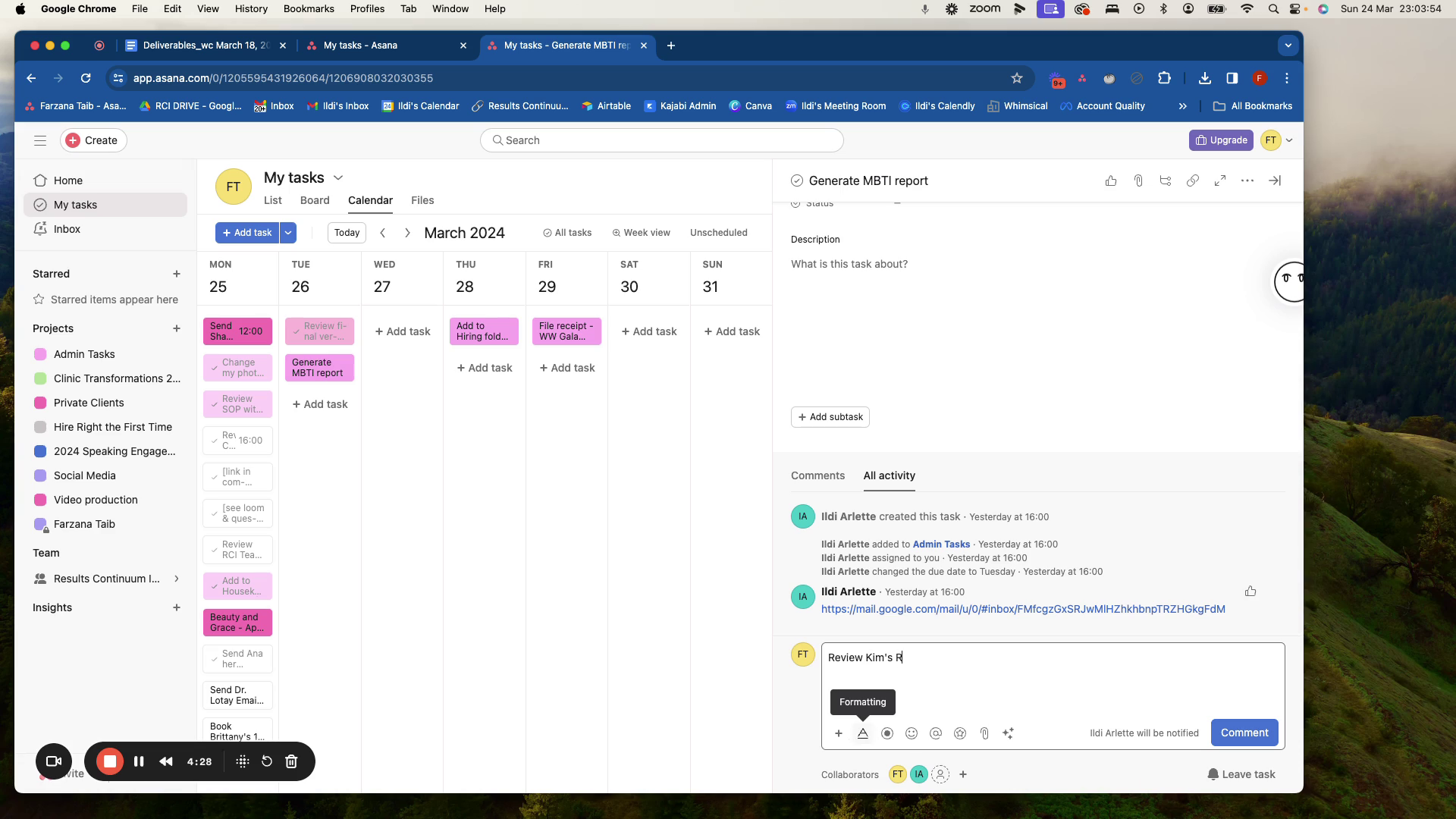The width and height of the screenshot is (1456, 819).
Task: Toggle completion of Review SOP task
Action: tap(215, 404)
